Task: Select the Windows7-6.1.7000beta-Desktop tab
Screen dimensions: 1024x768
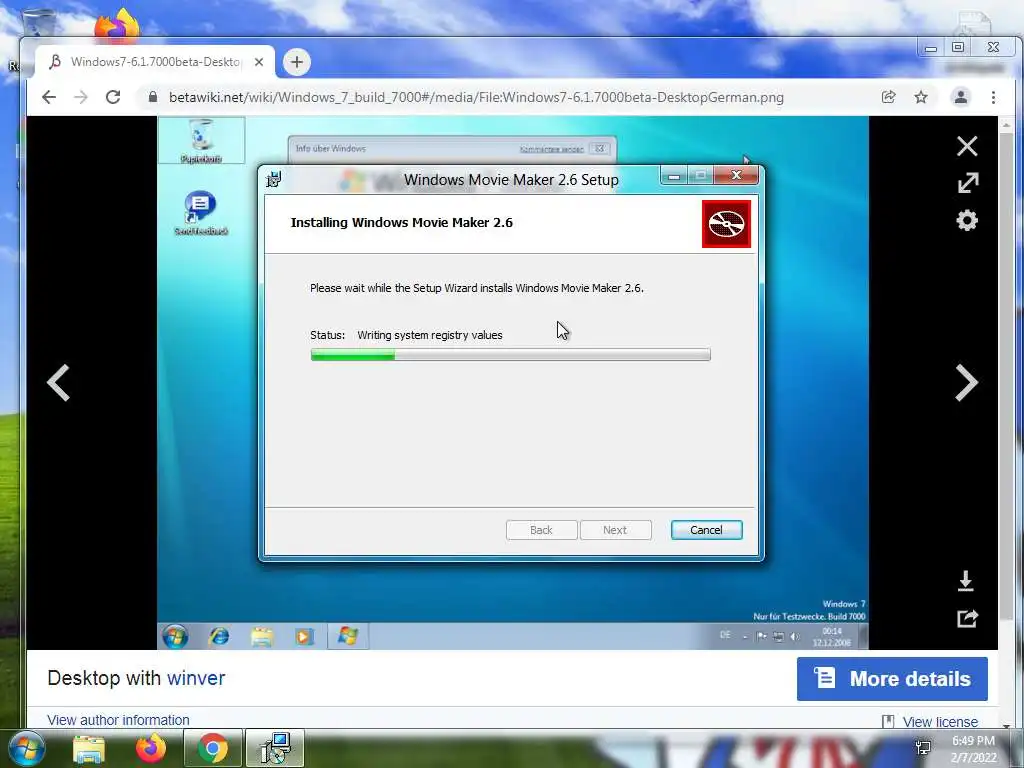Action: [155, 62]
